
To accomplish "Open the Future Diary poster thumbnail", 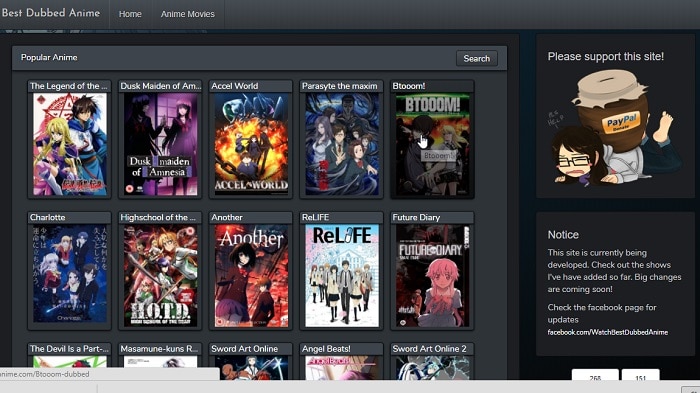I will click(432, 276).
